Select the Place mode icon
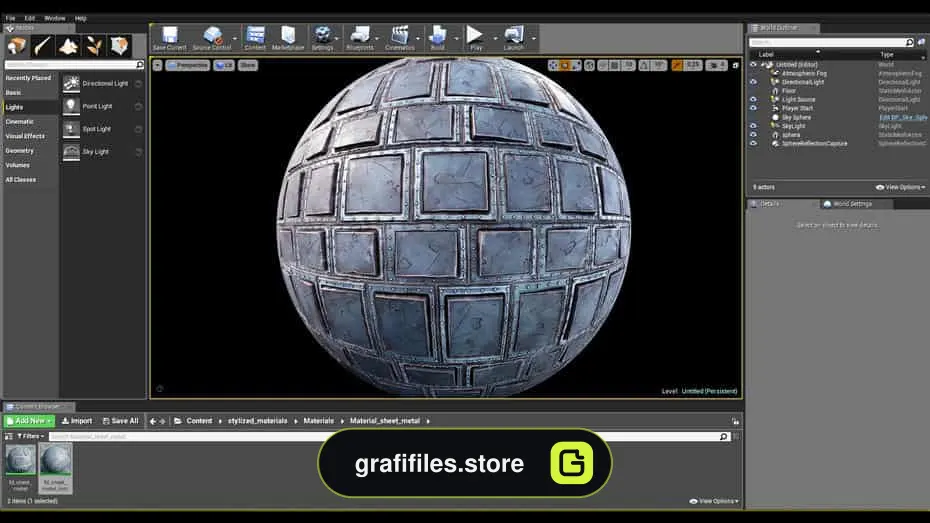The width and height of the screenshot is (930, 523). coord(17,46)
